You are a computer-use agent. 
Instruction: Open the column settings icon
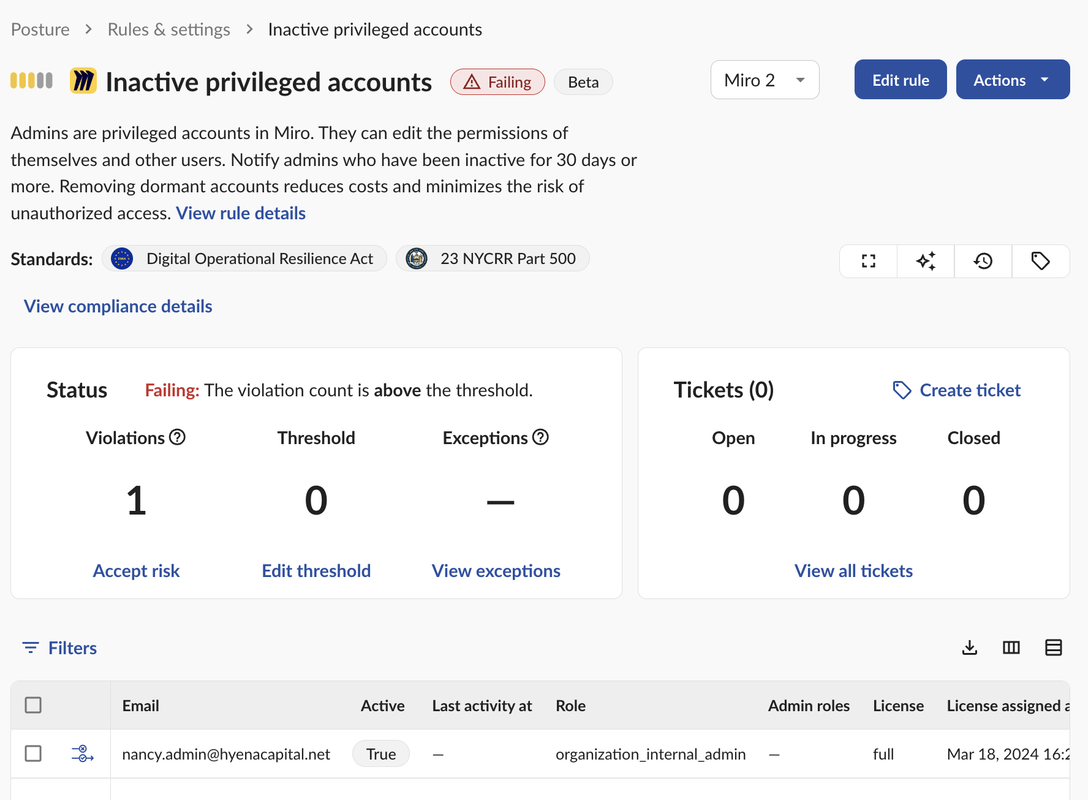click(1011, 648)
